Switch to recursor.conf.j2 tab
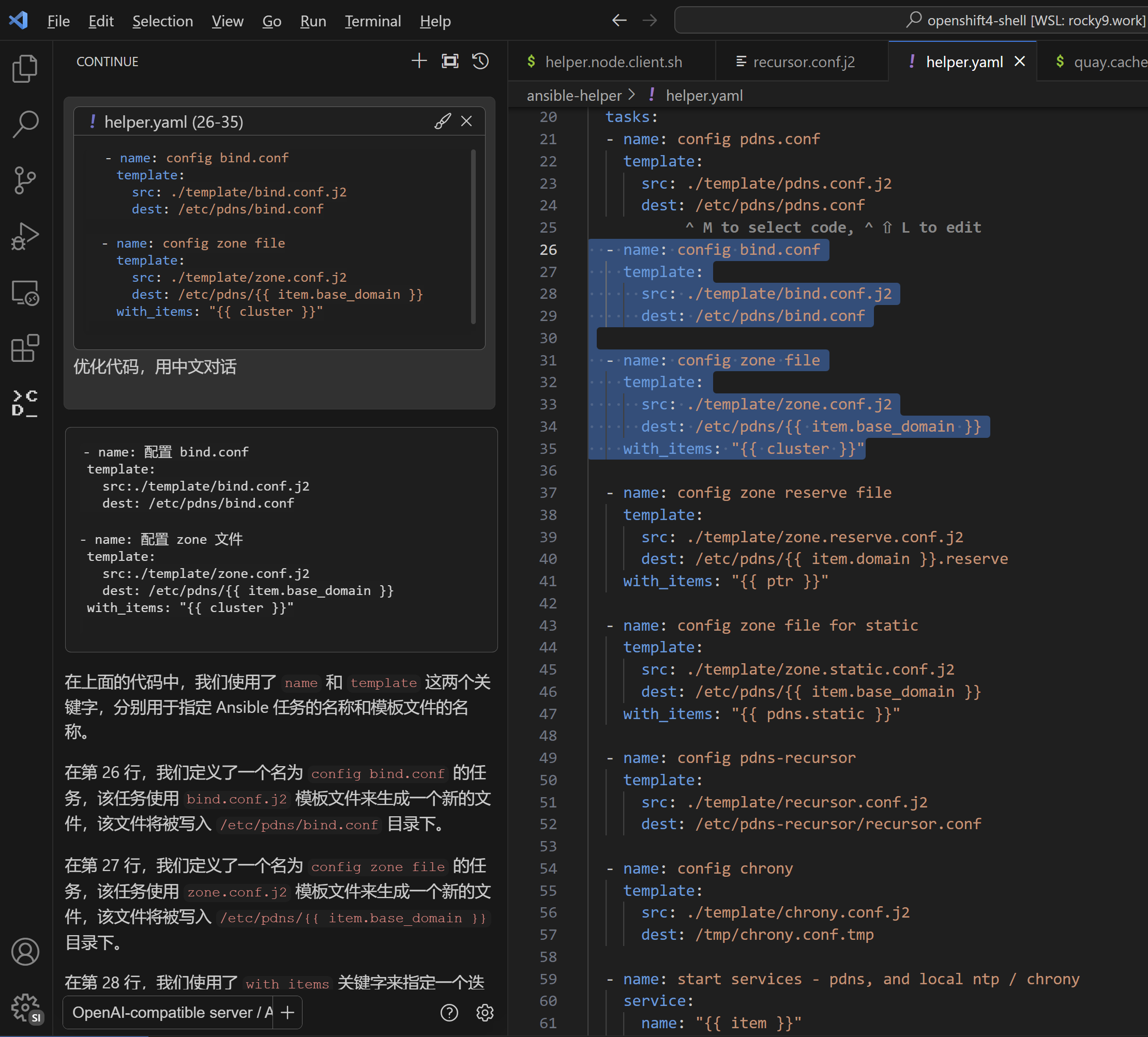 pyautogui.click(x=803, y=62)
